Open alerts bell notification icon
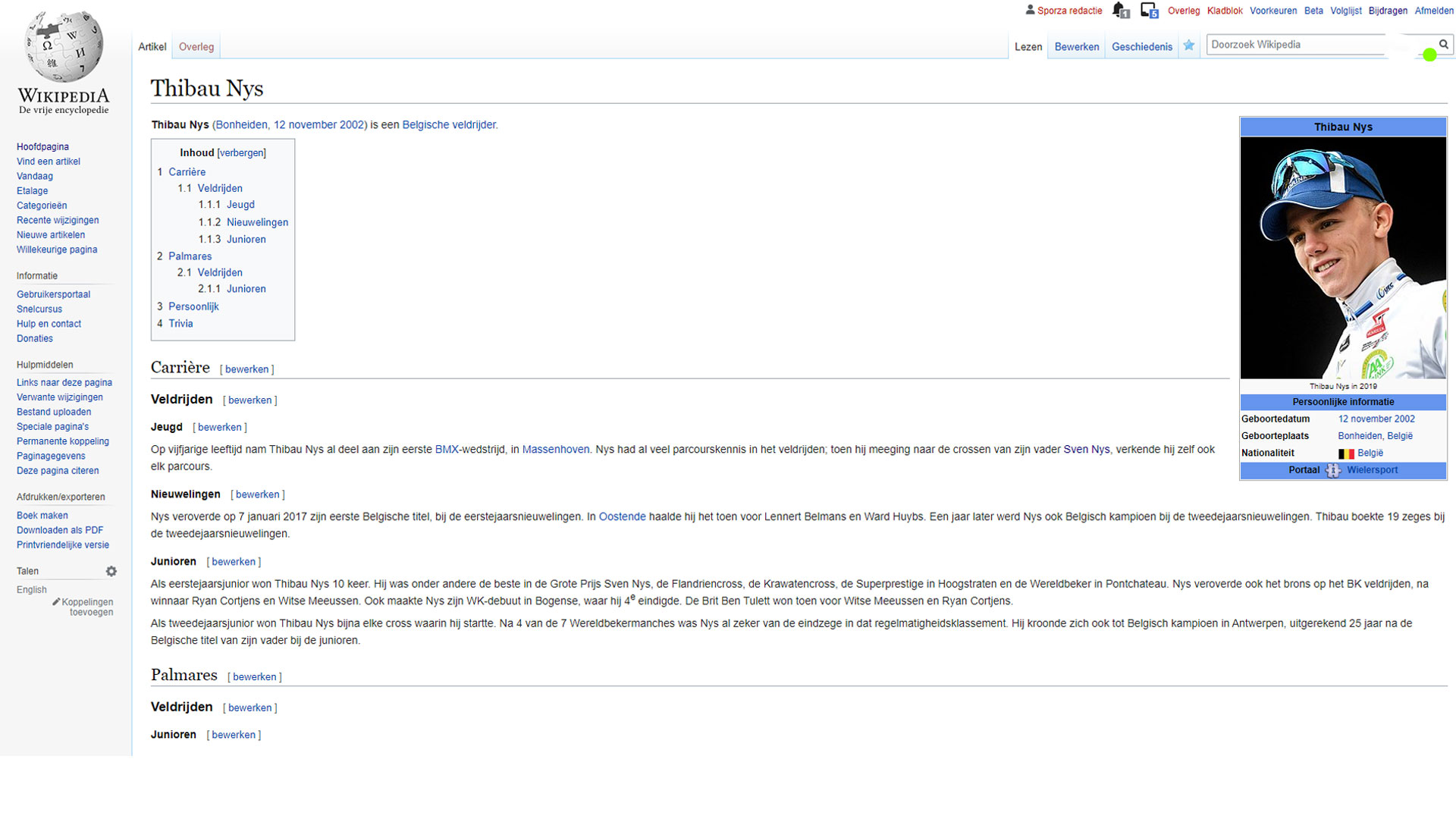 (1120, 11)
